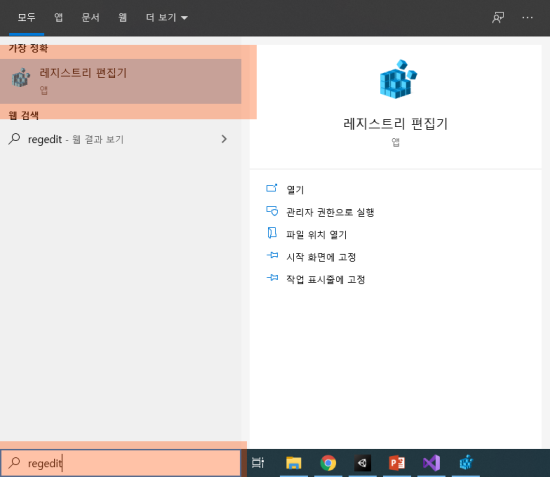
Task: Open File Explorer from the taskbar
Action: tap(294, 463)
